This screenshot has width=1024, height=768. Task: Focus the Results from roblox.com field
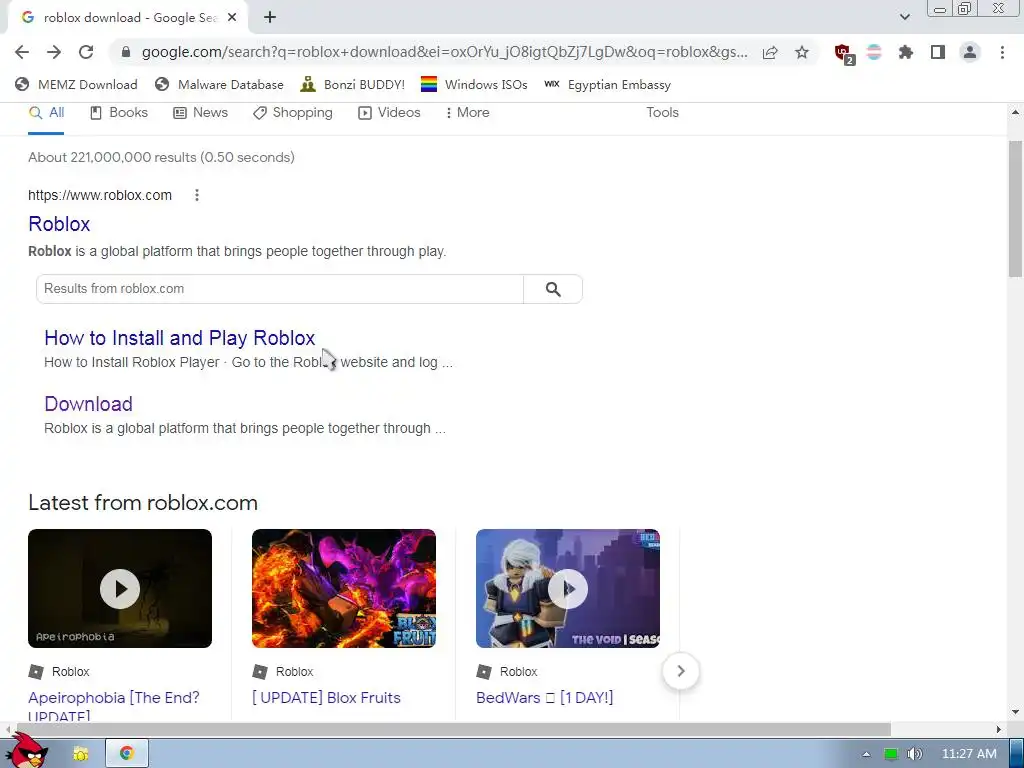coord(280,289)
